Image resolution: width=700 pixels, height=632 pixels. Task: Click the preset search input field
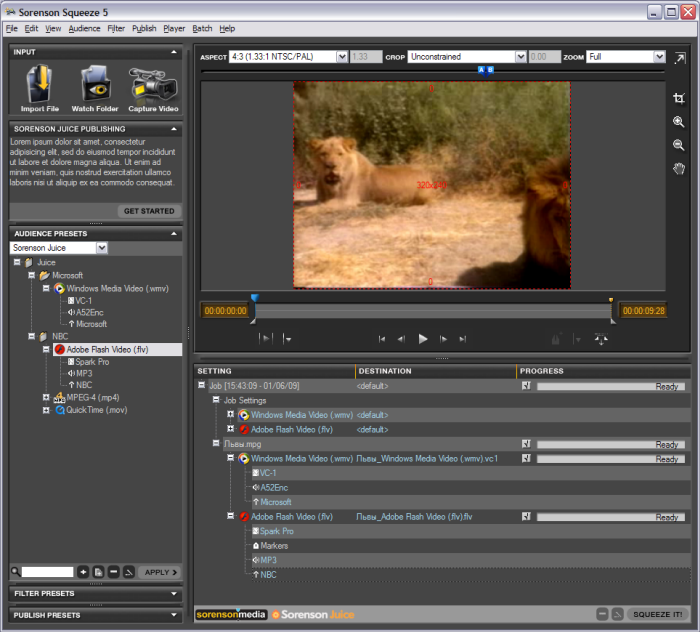coord(47,572)
